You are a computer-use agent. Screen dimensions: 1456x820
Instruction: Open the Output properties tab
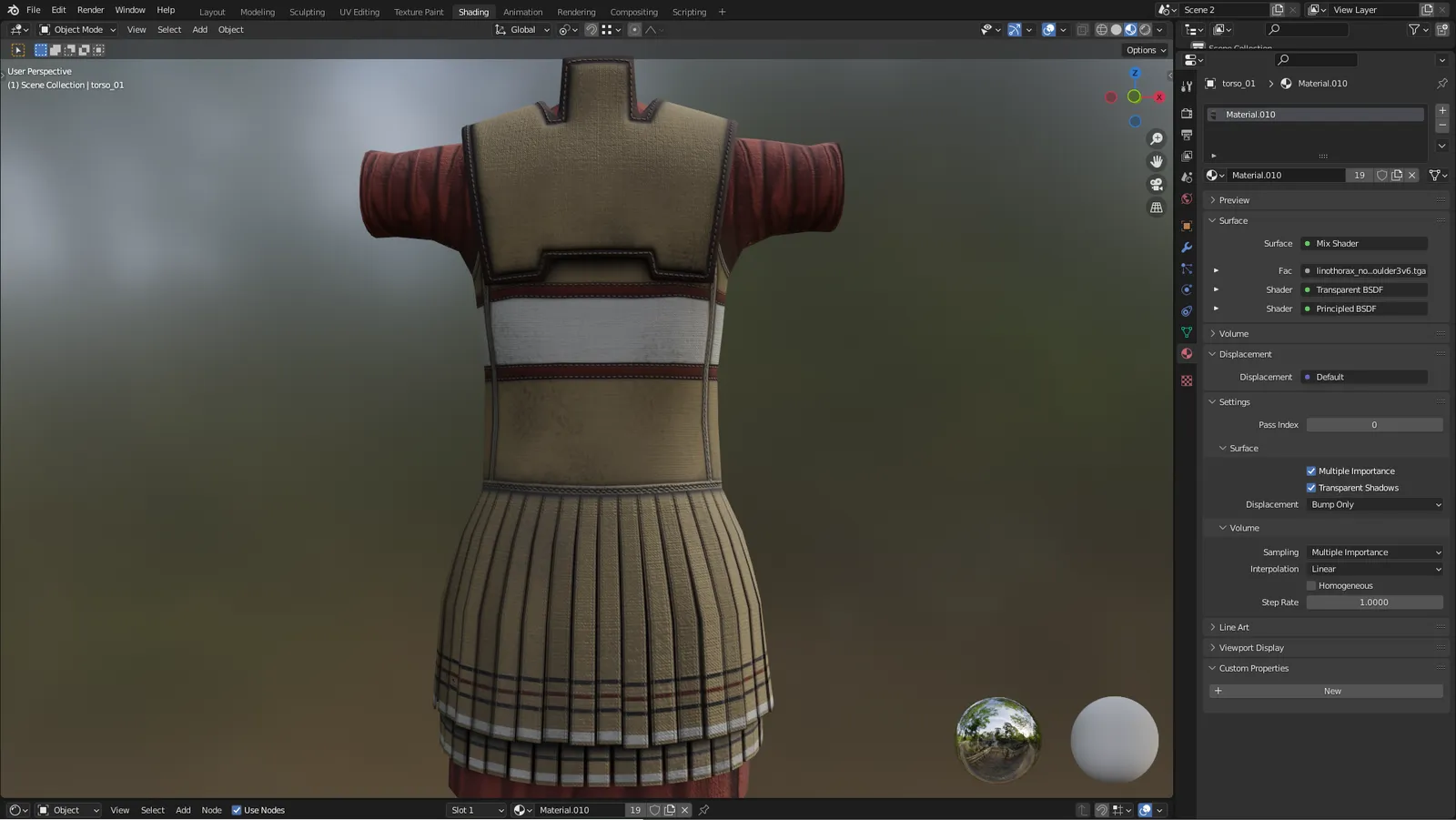(x=1187, y=135)
